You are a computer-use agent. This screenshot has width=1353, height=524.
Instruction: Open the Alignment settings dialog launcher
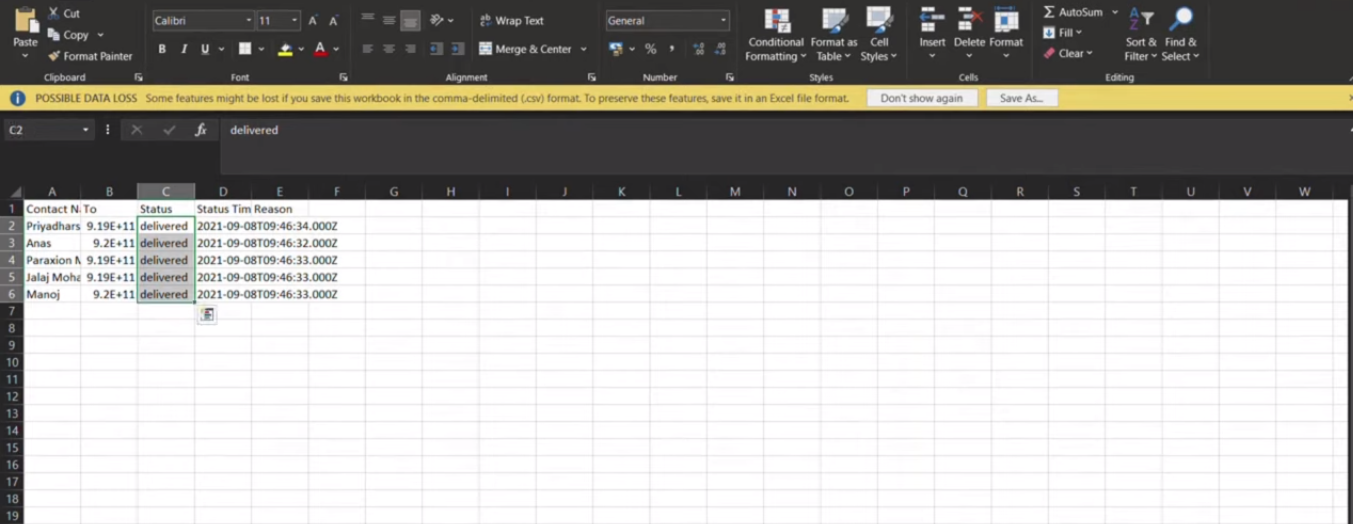pos(591,77)
